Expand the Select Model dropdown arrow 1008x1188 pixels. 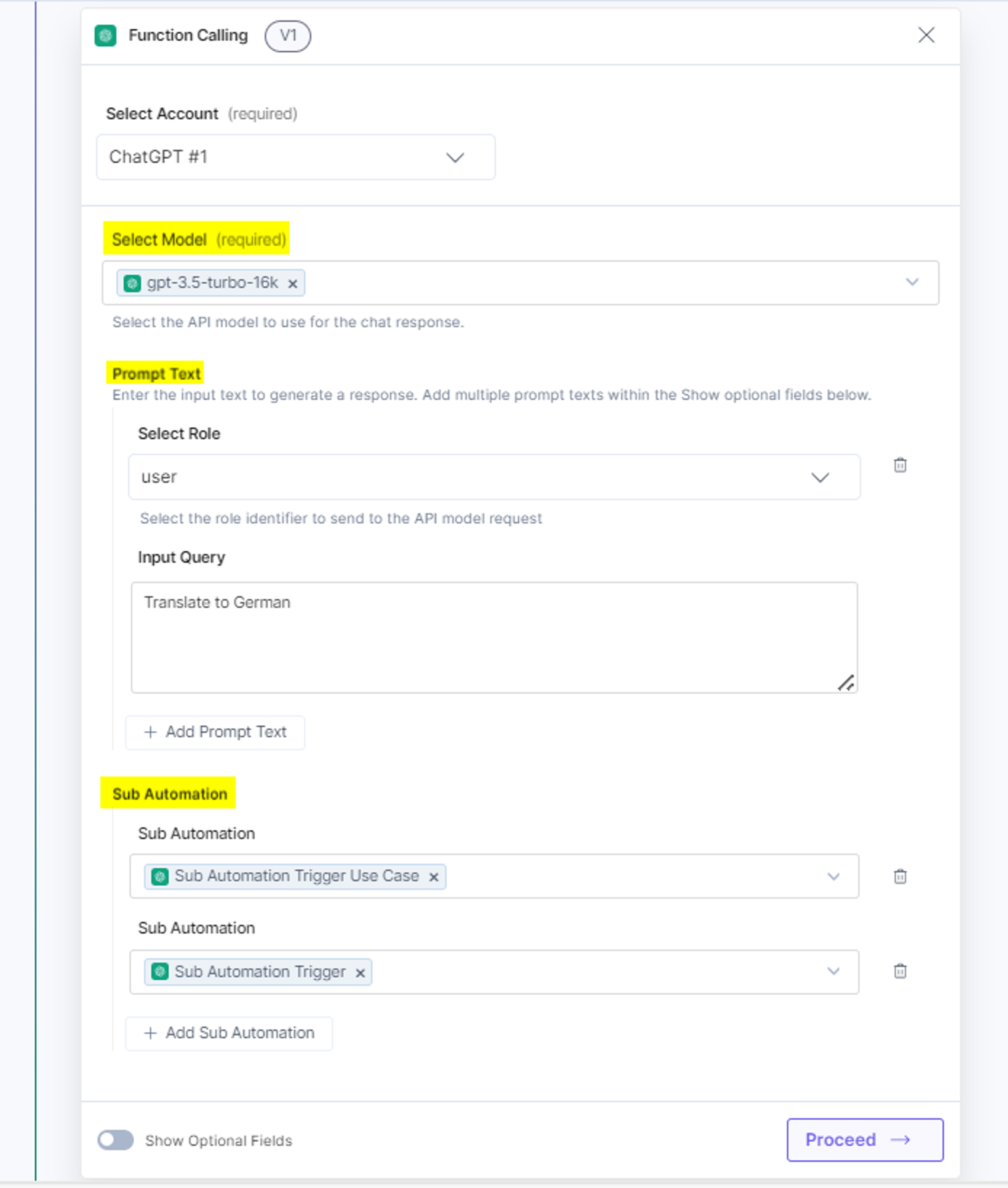[x=912, y=282]
